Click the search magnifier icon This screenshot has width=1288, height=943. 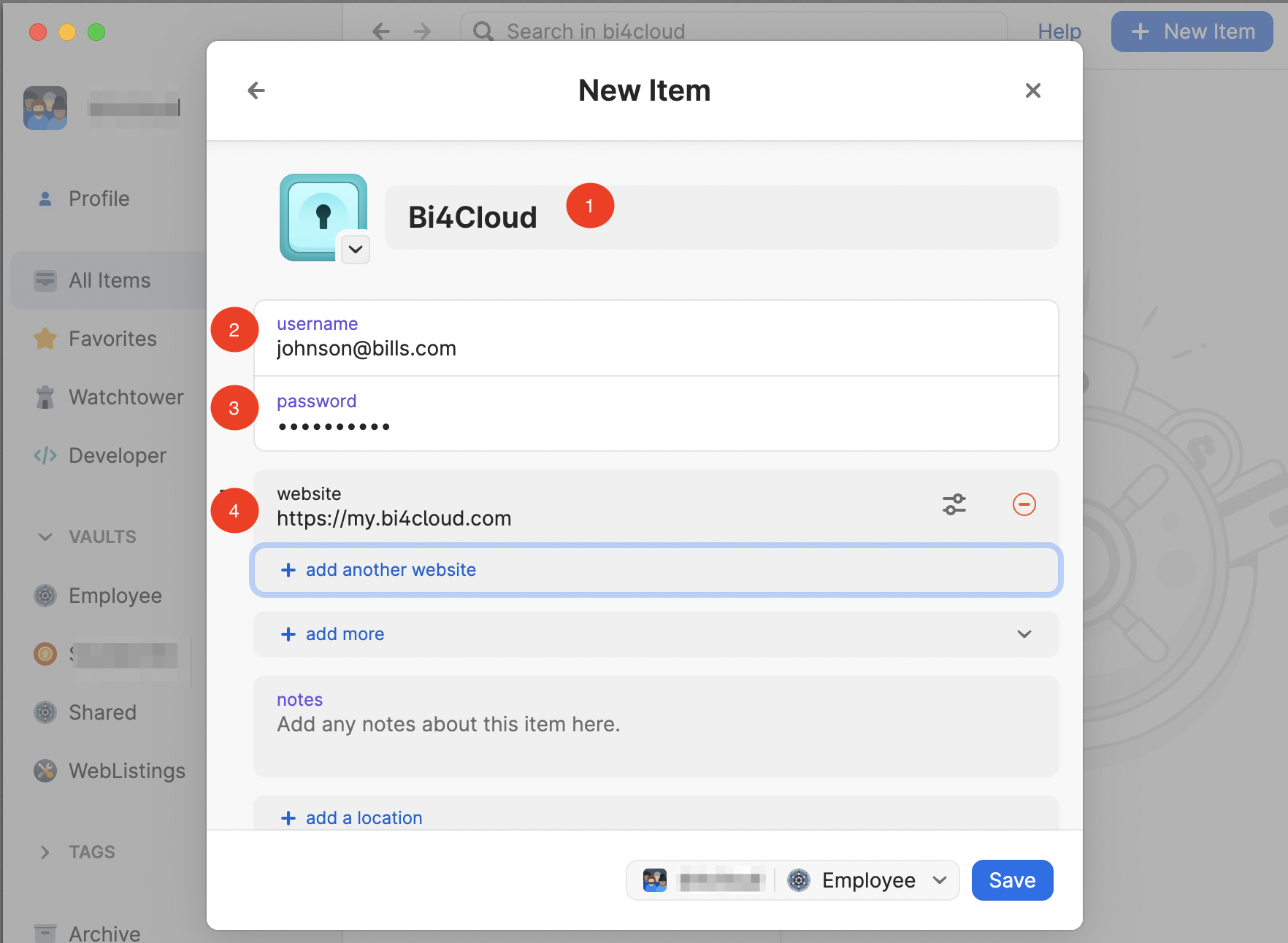483,31
